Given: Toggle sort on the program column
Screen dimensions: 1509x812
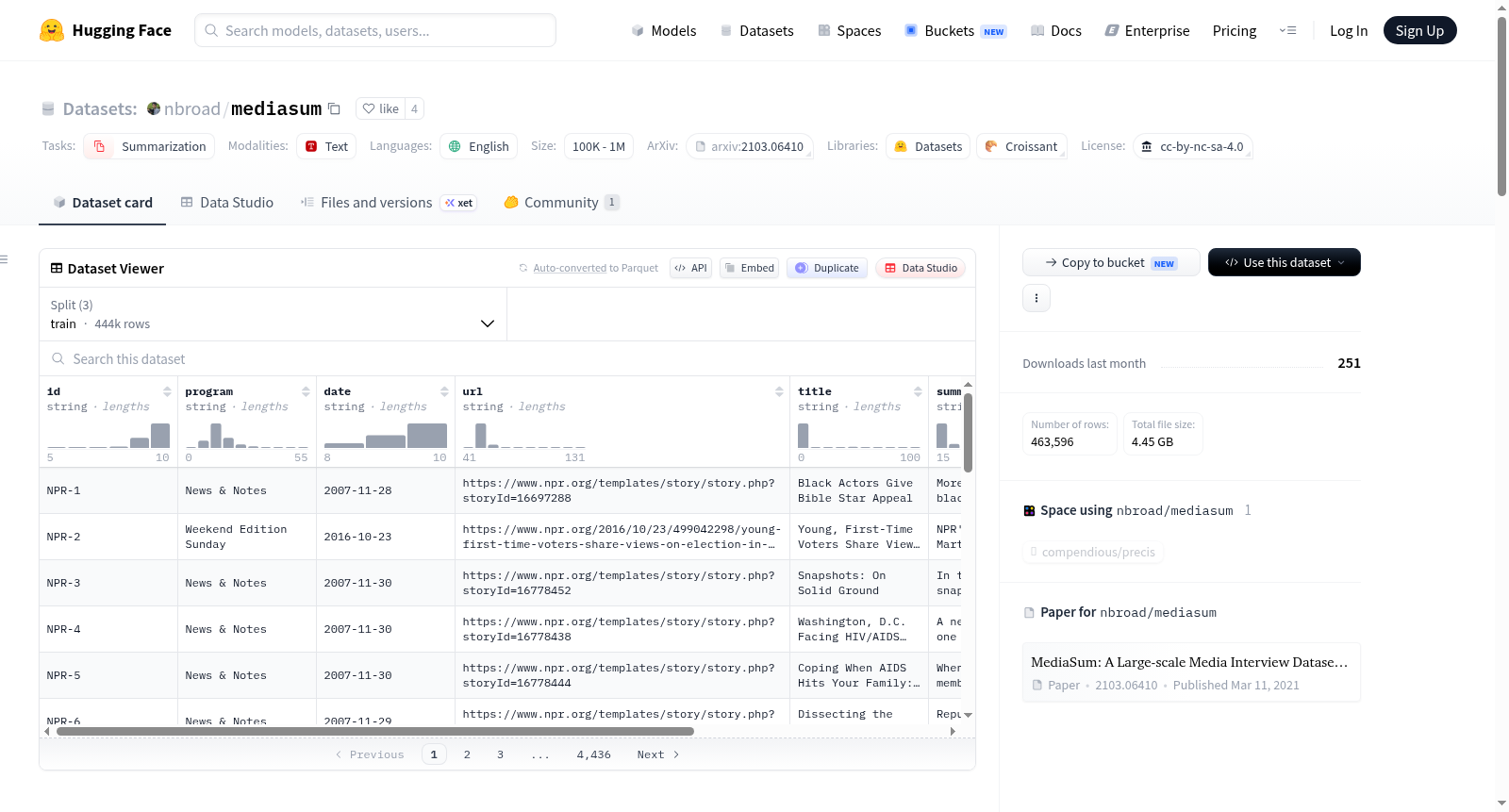Looking at the screenshot, I should (306, 391).
